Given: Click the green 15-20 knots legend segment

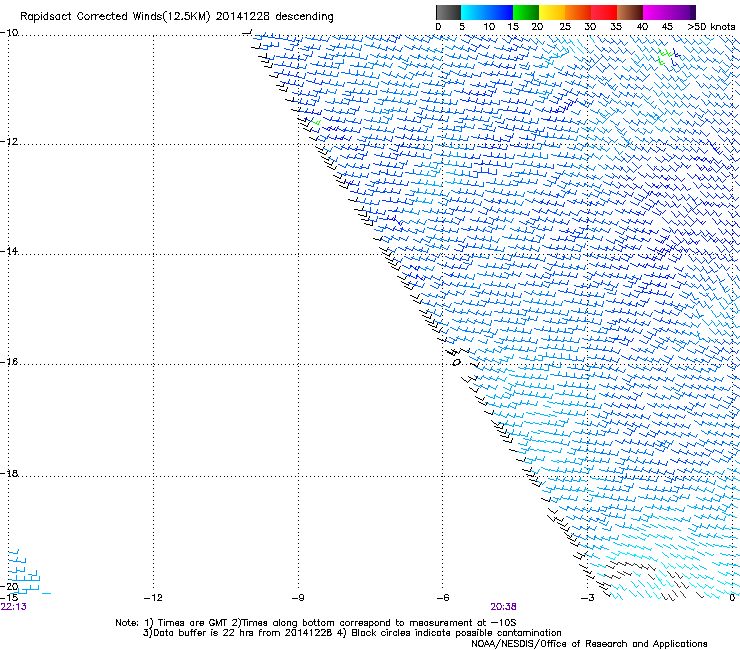Looking at the screenshot, I should point(526,12).
